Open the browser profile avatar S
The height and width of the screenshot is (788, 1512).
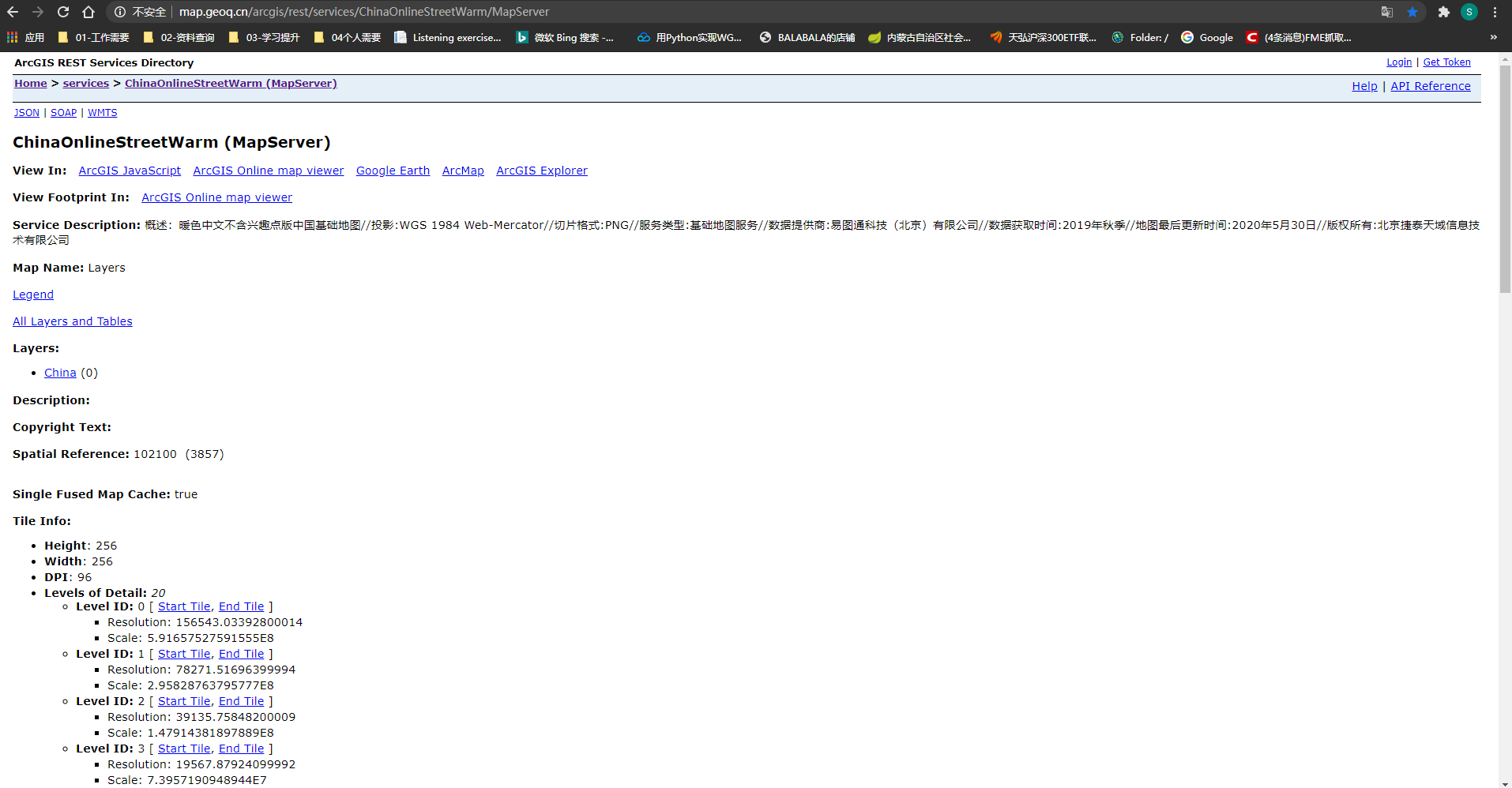[1469, 12]
